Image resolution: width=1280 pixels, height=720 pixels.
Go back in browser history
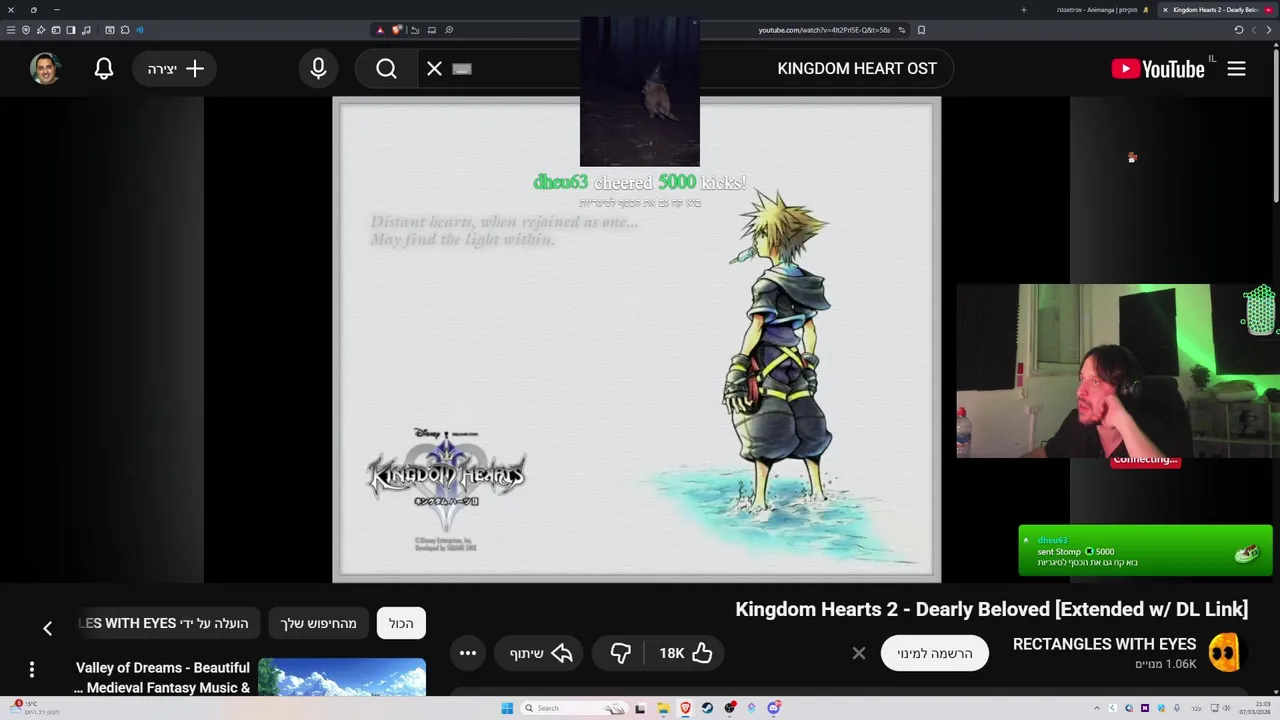(1268, 30)
